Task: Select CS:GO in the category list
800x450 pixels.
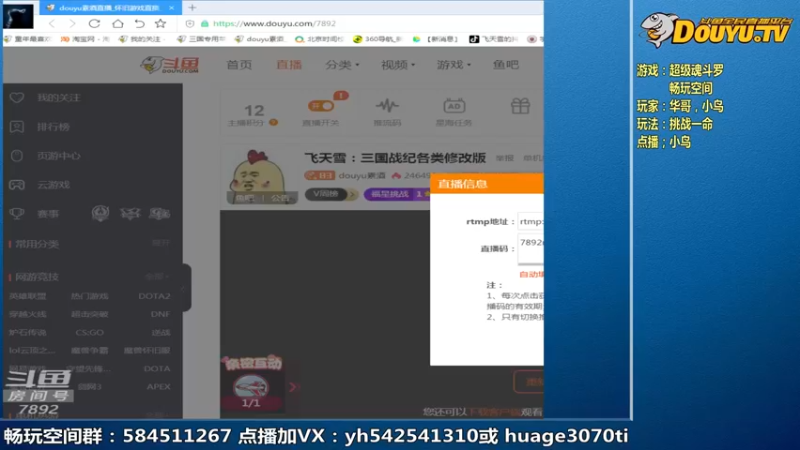Action: pyautogui.click(x=90, y=333)
